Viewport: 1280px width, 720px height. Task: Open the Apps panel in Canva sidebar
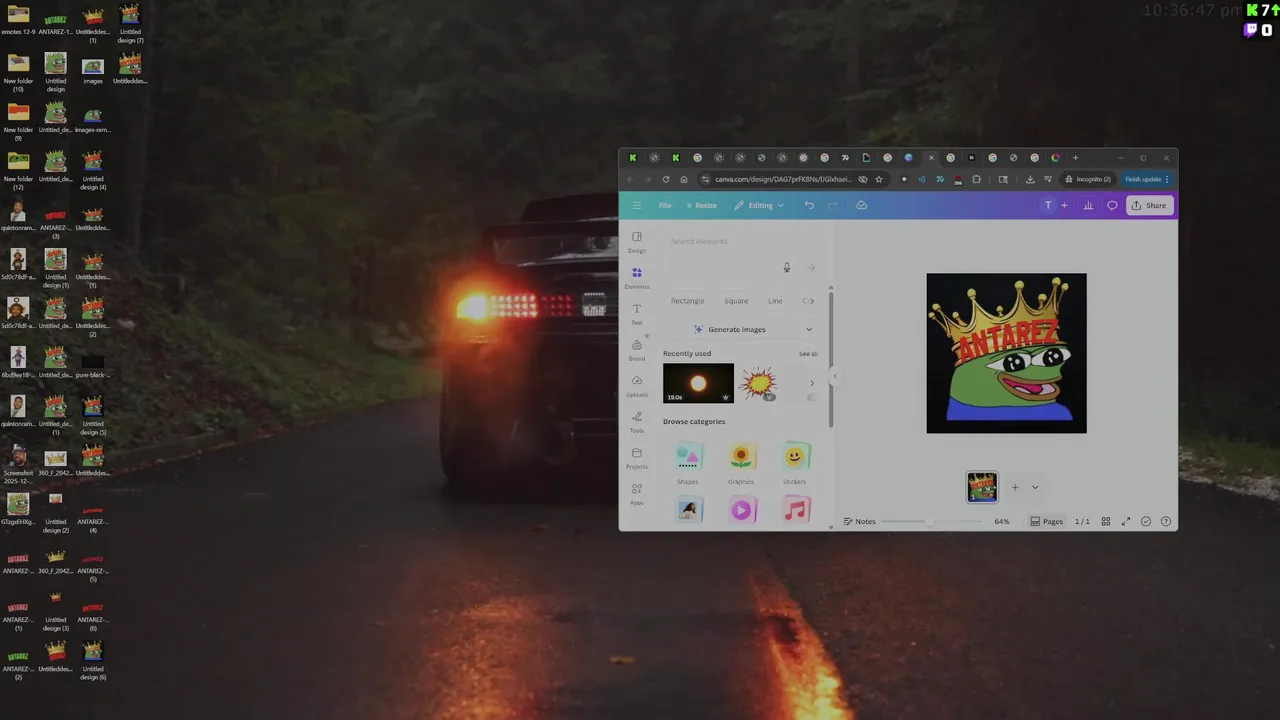pos(637,494)
